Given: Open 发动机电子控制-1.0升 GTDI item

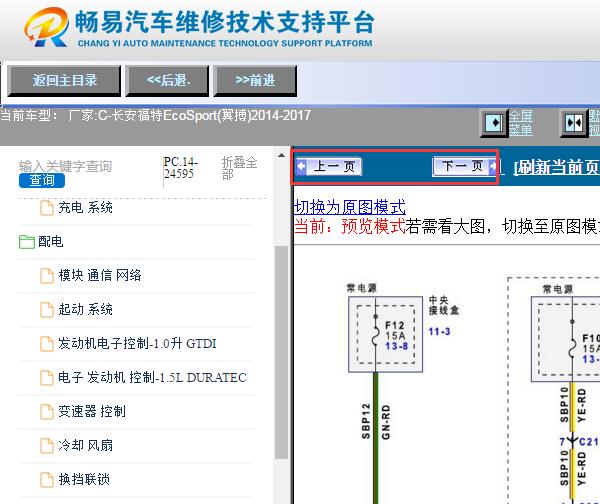Looking at the screenshot, I should click(x=137, y=343).
